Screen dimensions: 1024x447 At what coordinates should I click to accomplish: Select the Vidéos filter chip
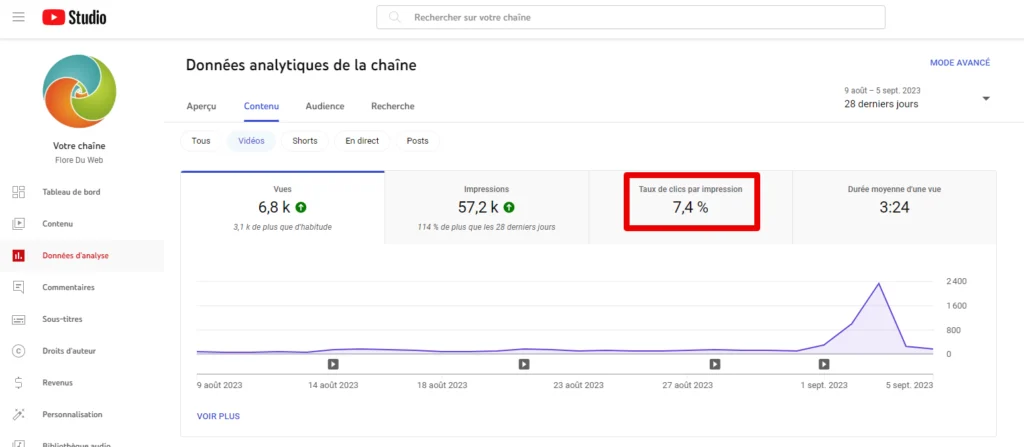[x=251, y=141]
